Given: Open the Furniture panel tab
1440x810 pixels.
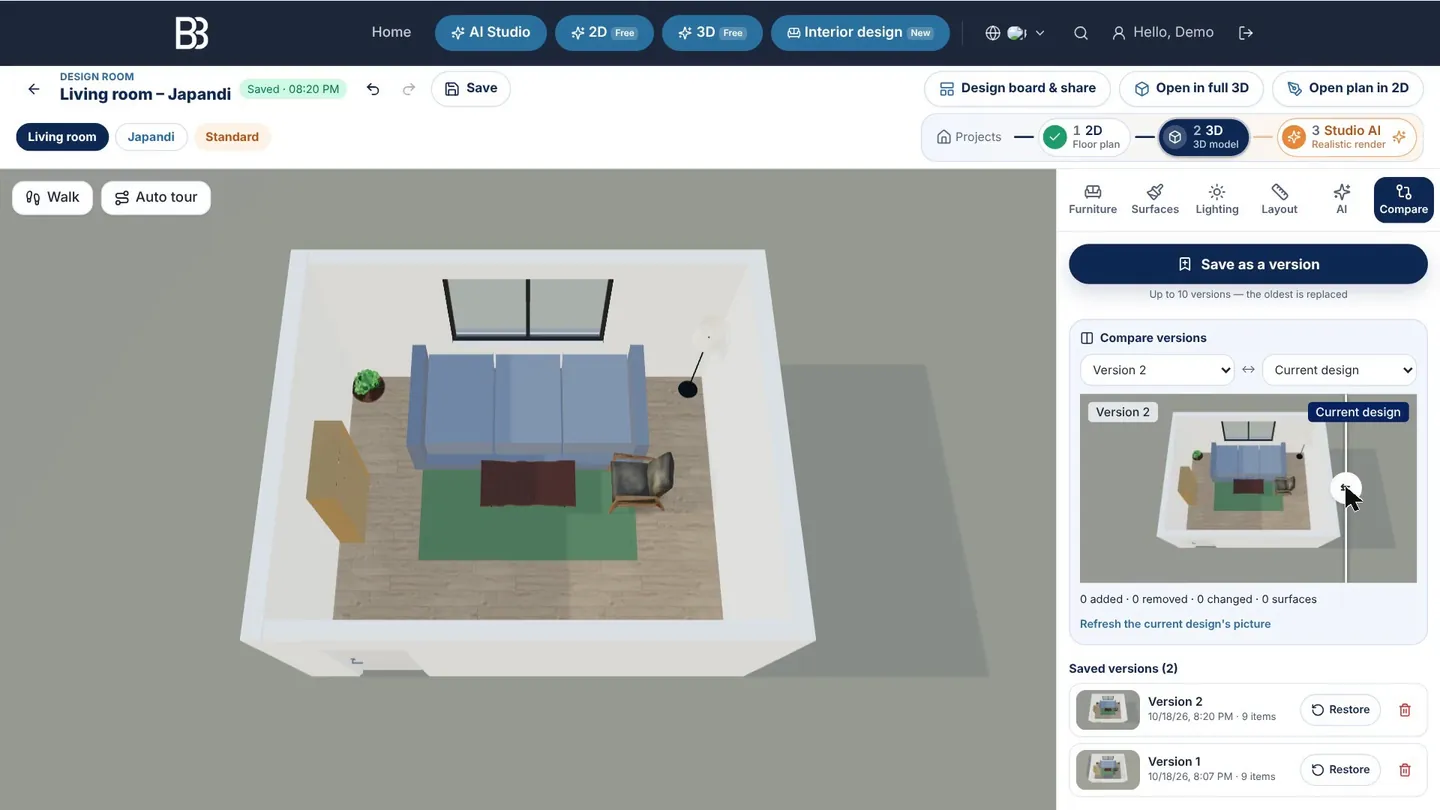Looking at the screenshot, I should click(x=1093, y=199).
